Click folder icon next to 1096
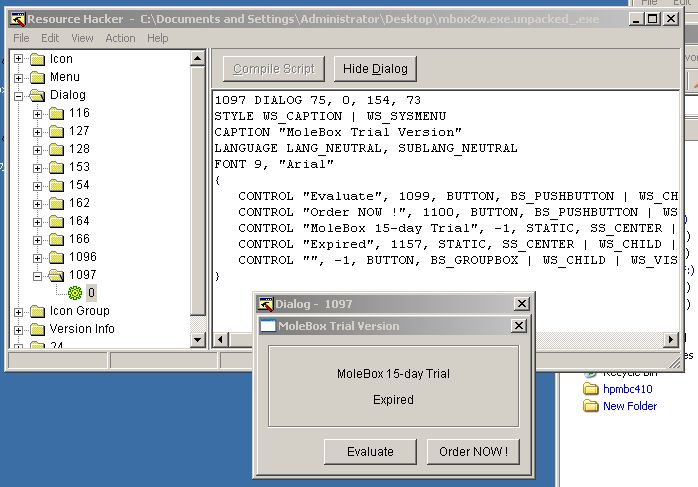 point(57,257)
